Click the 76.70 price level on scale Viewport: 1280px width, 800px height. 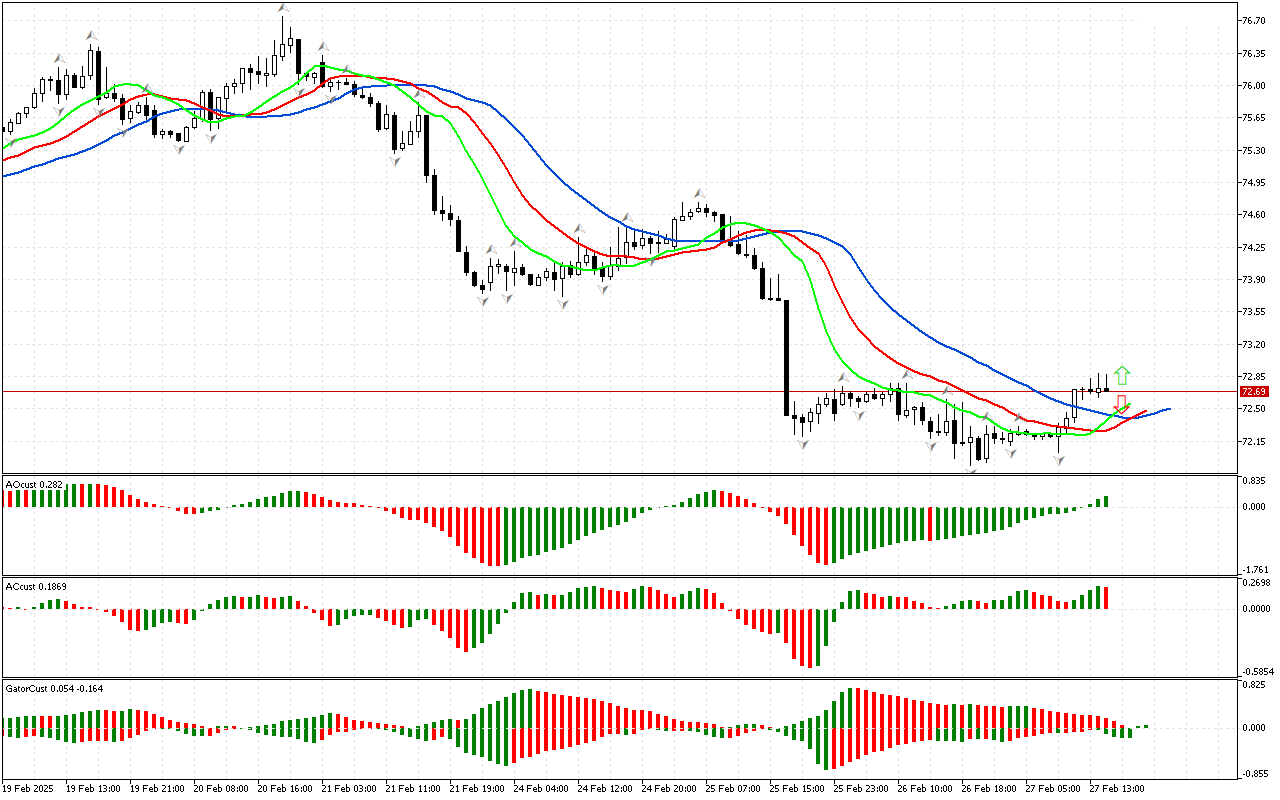coord(1253,20)
